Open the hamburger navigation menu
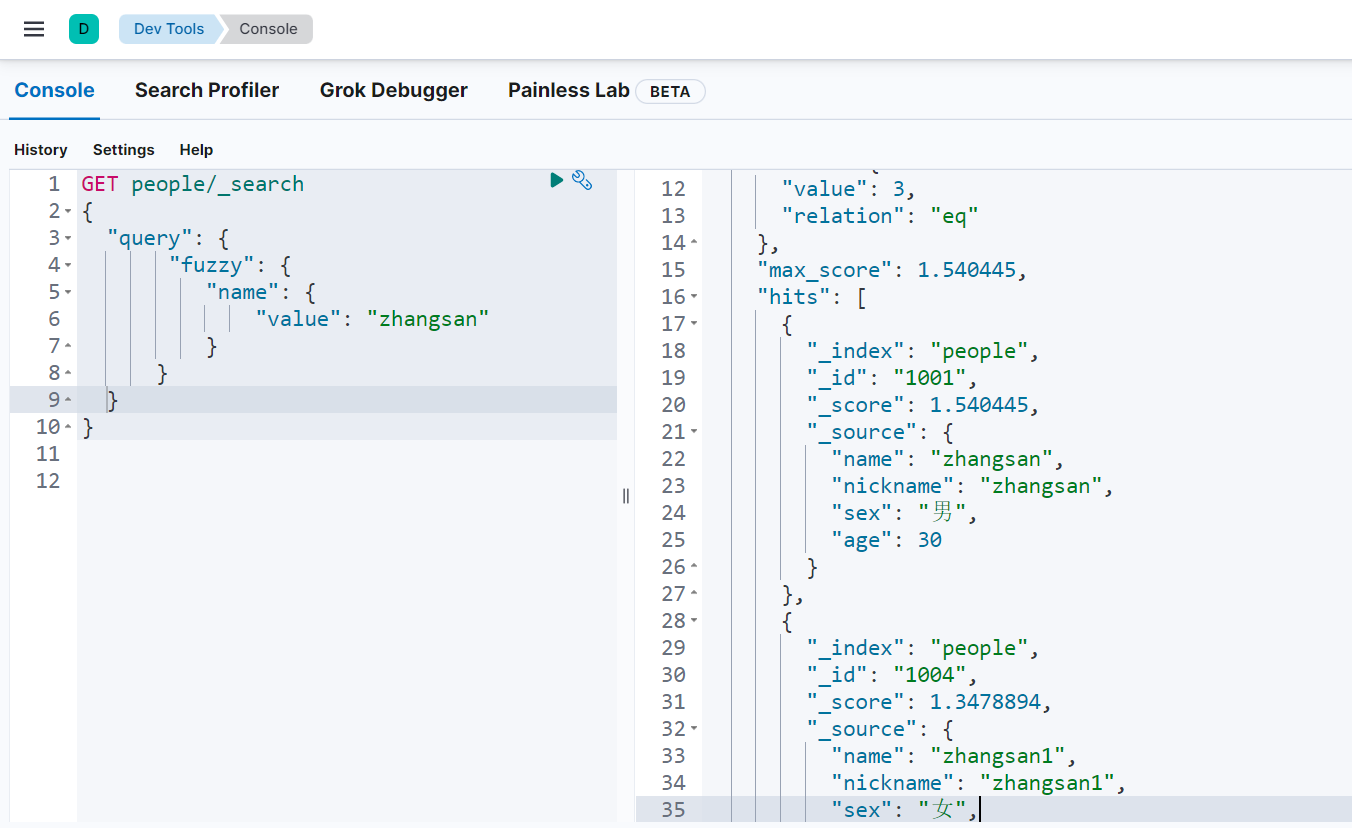This screenshot has height=828, width=1352. tap(34, 29)
